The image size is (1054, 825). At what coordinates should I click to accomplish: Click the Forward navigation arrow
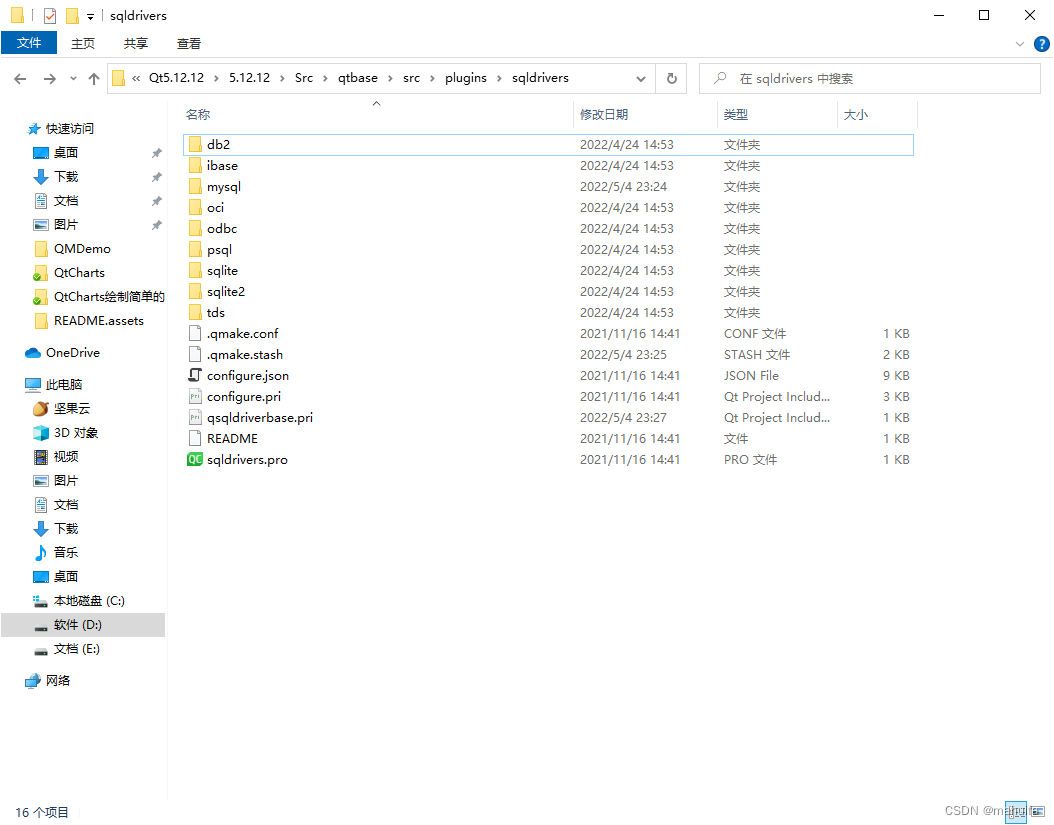tap(50, 79)
